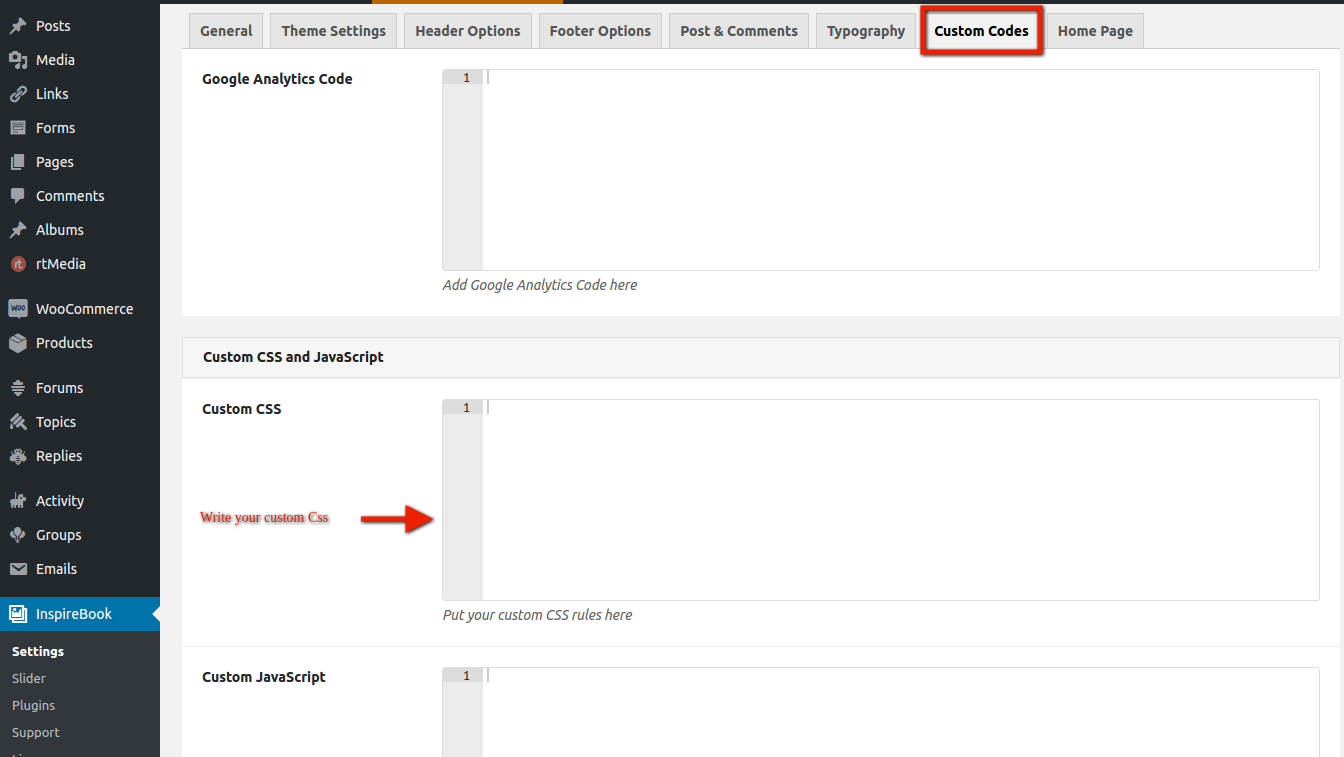The image size is (1344, 757).
Task: Select the Comments speech bubble icon
Action: click(x=18, y=196)
